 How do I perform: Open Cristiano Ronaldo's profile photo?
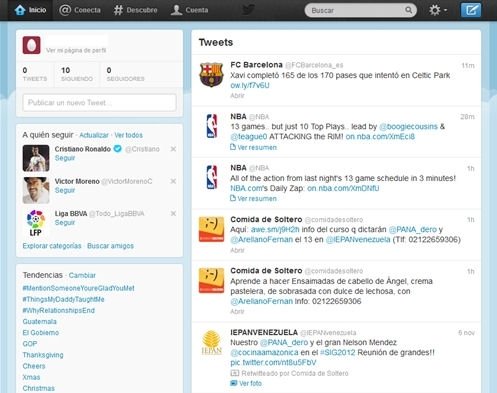click(36, 158)
